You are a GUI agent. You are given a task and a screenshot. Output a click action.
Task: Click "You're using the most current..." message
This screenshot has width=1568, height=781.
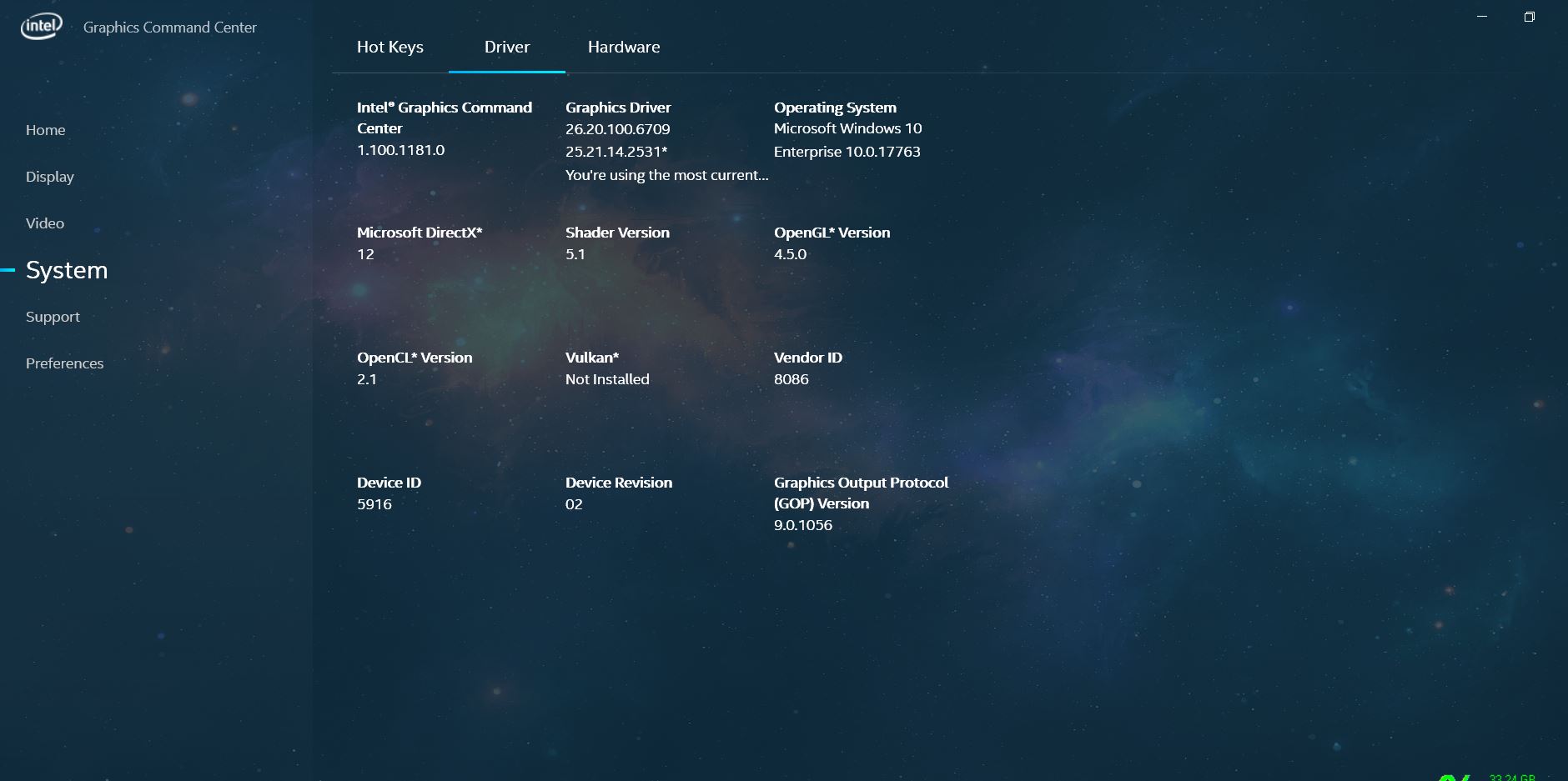[x=667, y=175]
